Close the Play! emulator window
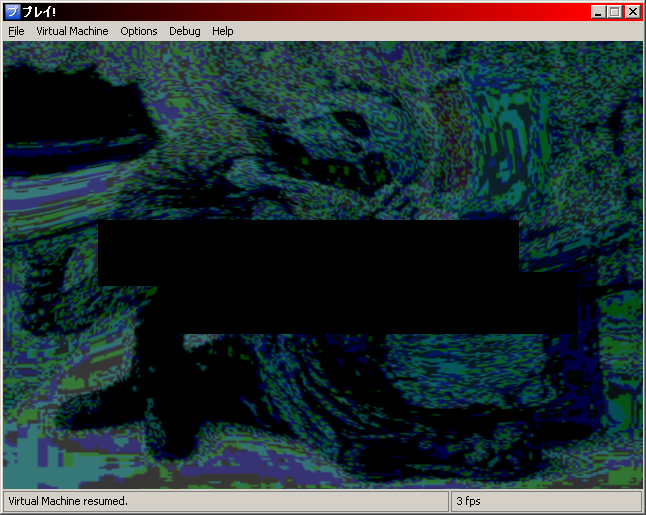 click(x=632, y=12)
